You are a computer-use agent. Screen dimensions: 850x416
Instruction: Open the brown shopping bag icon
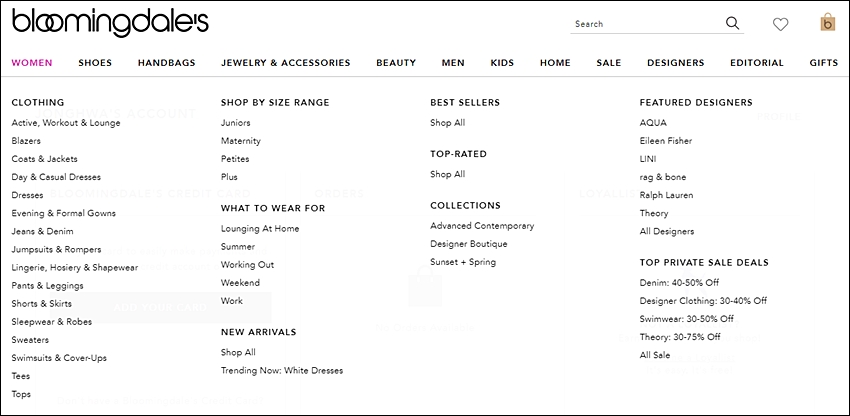tap(828, 23)
